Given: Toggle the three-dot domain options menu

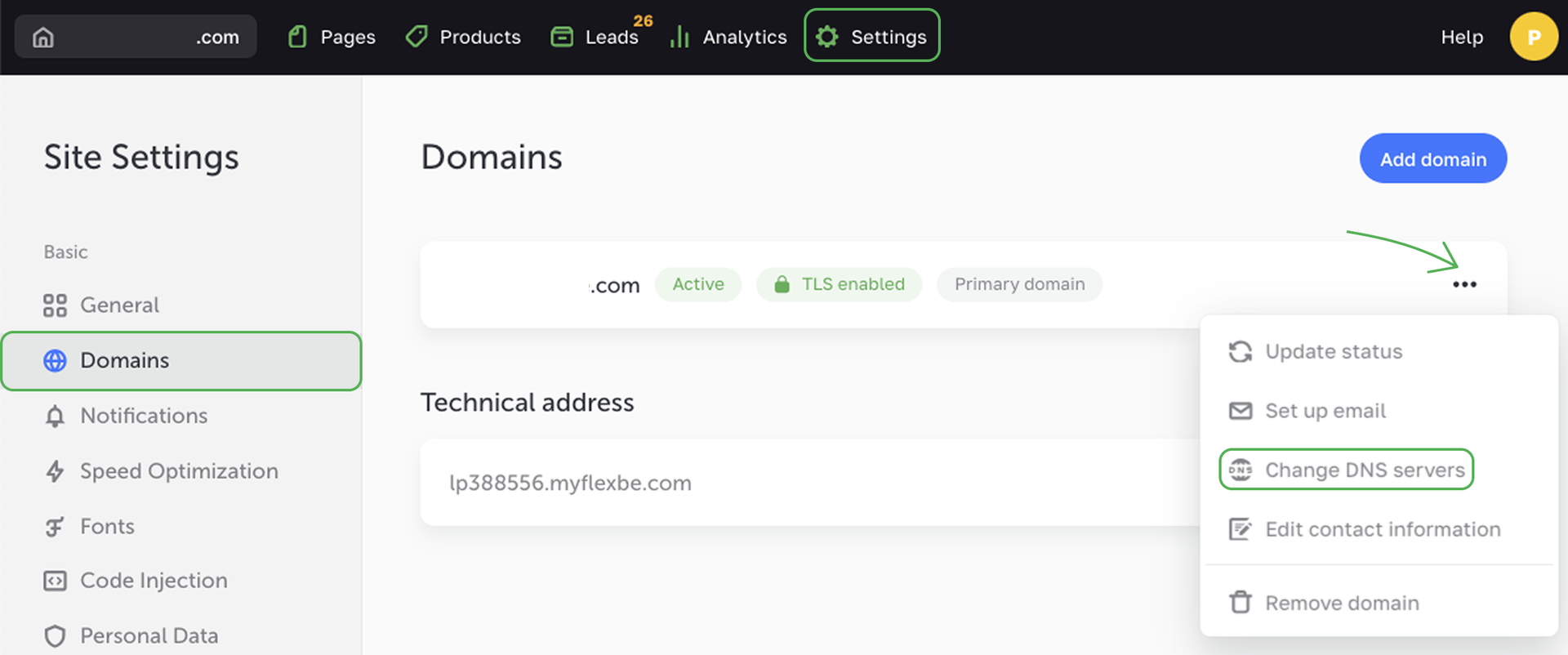Looking at the screenshot, I should tap(1464, 284).
